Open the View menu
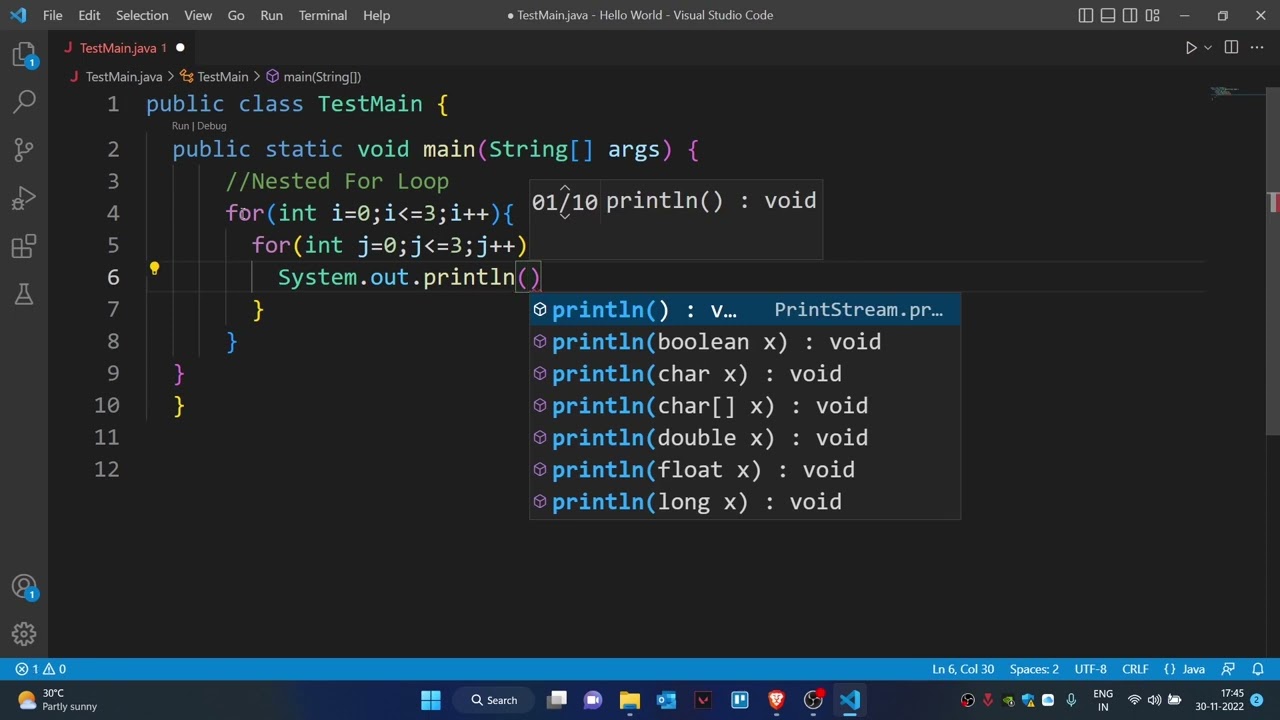Screen dimensions: 1280x720 tap(198, 15)
